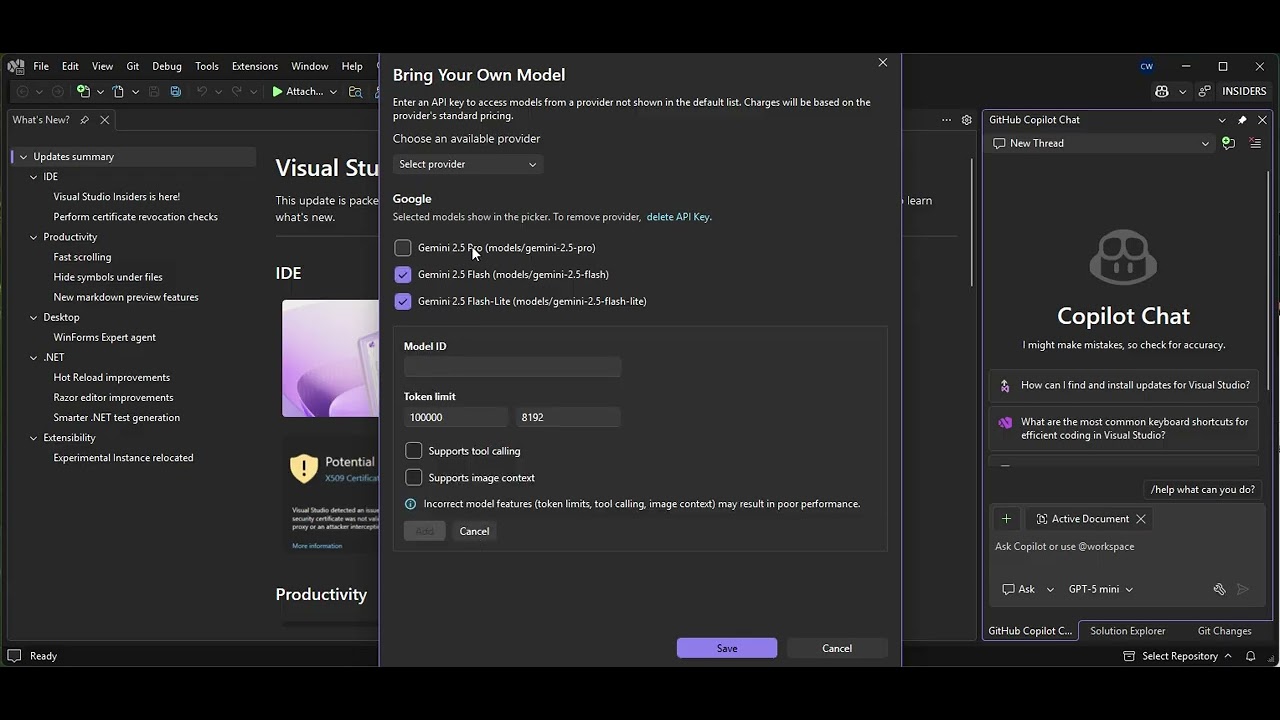Screen dimensions: 1280x720
Task: Click the plus add reference icon
Action: [1006, 519]
